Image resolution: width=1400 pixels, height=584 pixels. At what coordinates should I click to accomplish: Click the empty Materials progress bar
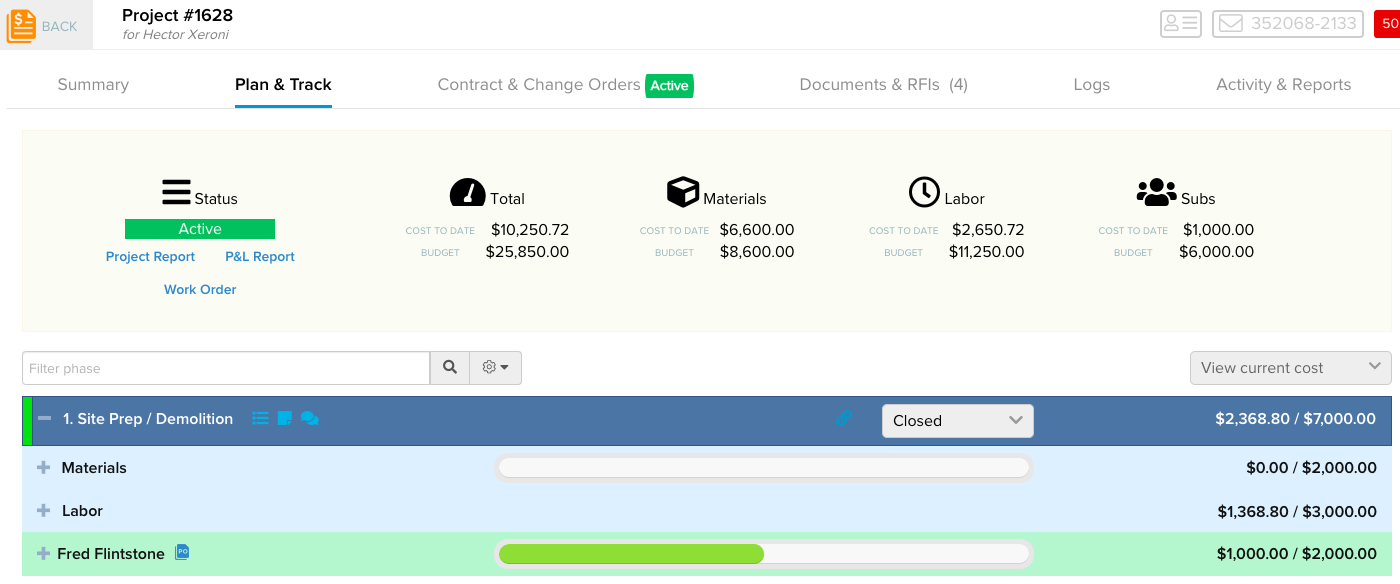tap(764, 468)
